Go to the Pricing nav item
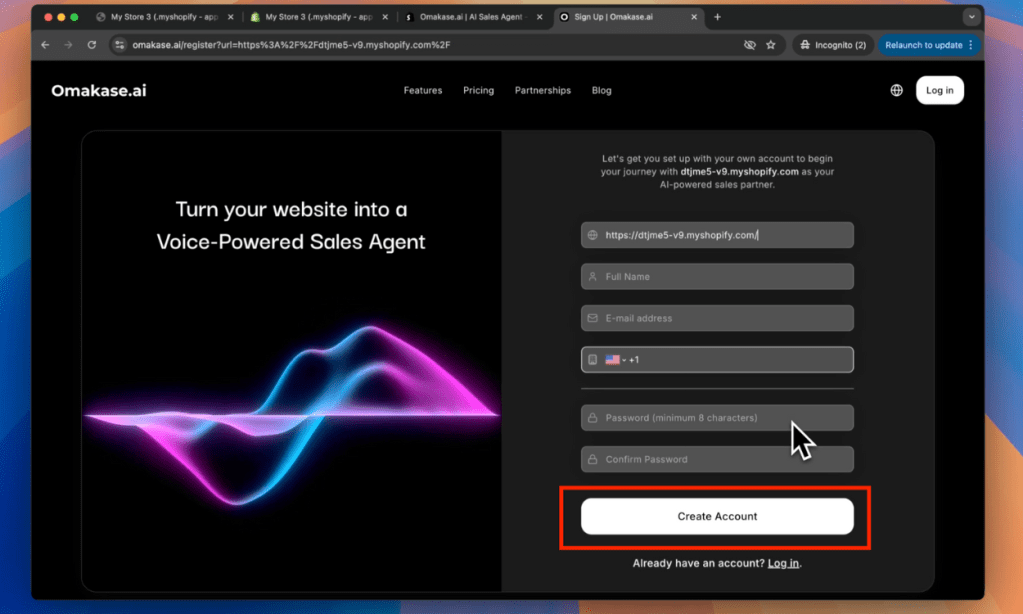The height and width of the screenshot is (614, 1023). click(x=478, y=91)
